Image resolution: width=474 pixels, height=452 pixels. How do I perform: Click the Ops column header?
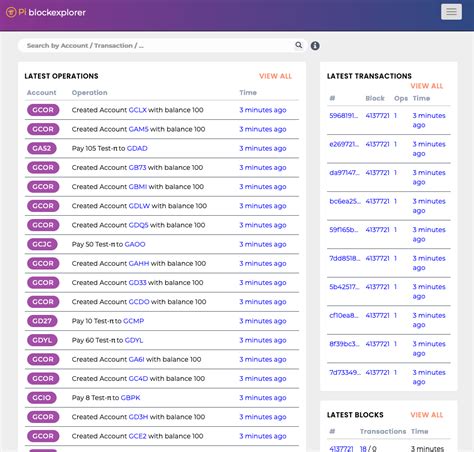401,98
